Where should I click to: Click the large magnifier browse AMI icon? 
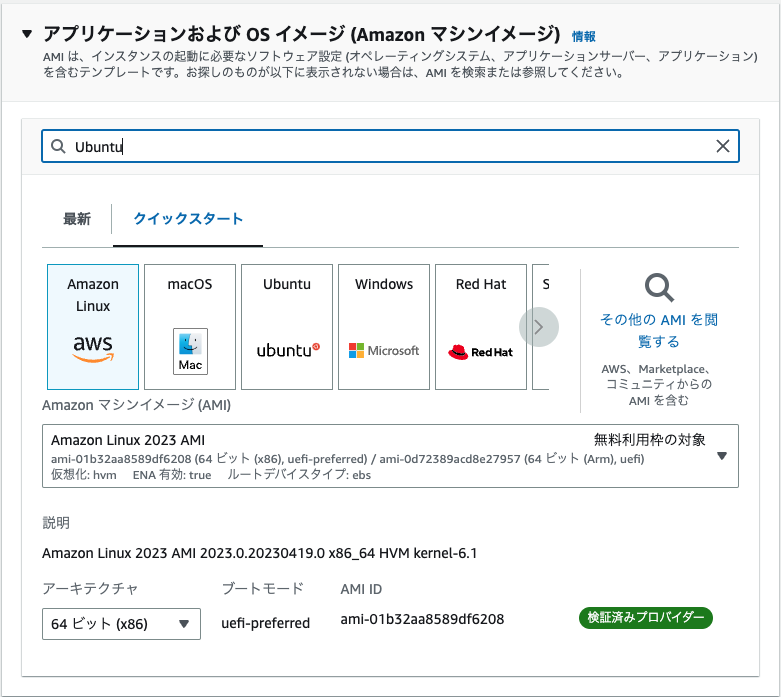(x=659, y=289)
